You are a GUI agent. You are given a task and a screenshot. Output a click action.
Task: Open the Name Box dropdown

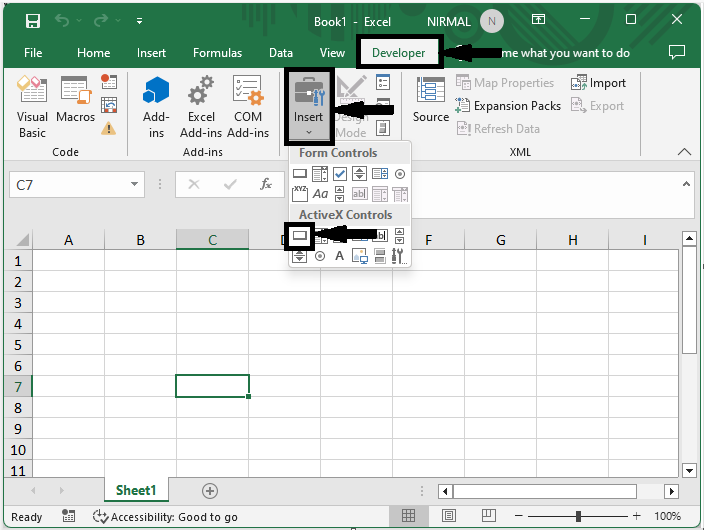pyautogui.click(x=134, y=184)
